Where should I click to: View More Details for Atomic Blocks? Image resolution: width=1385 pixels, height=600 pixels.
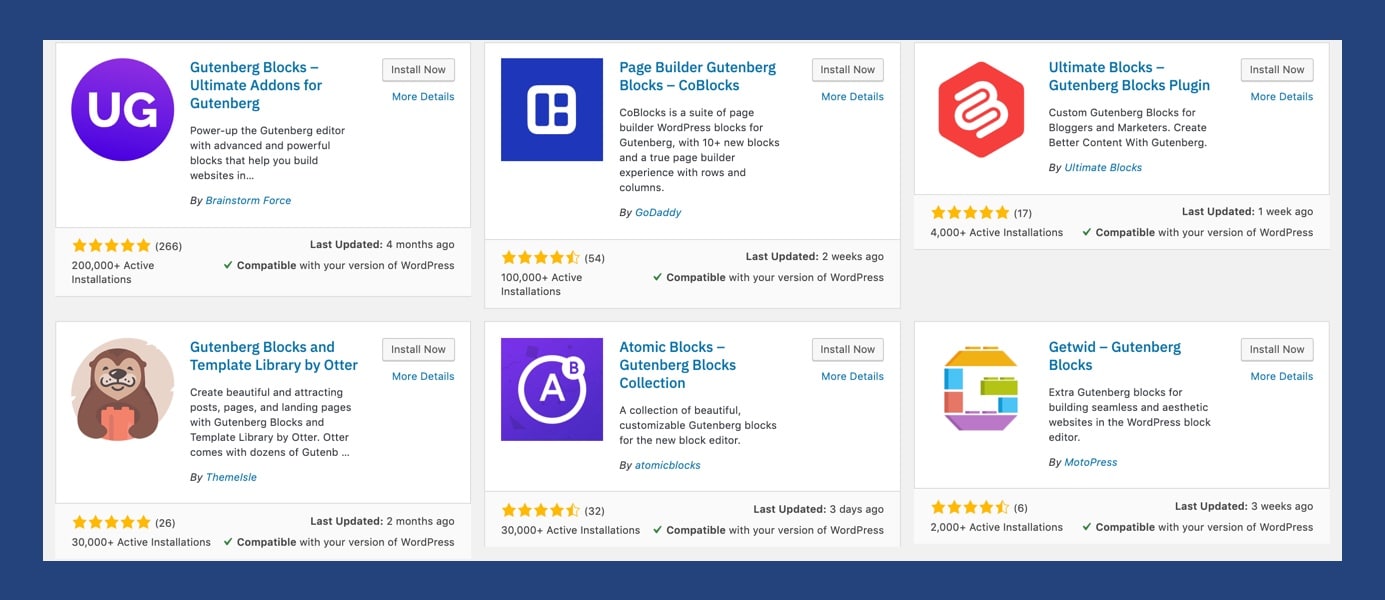click(852, 377)
